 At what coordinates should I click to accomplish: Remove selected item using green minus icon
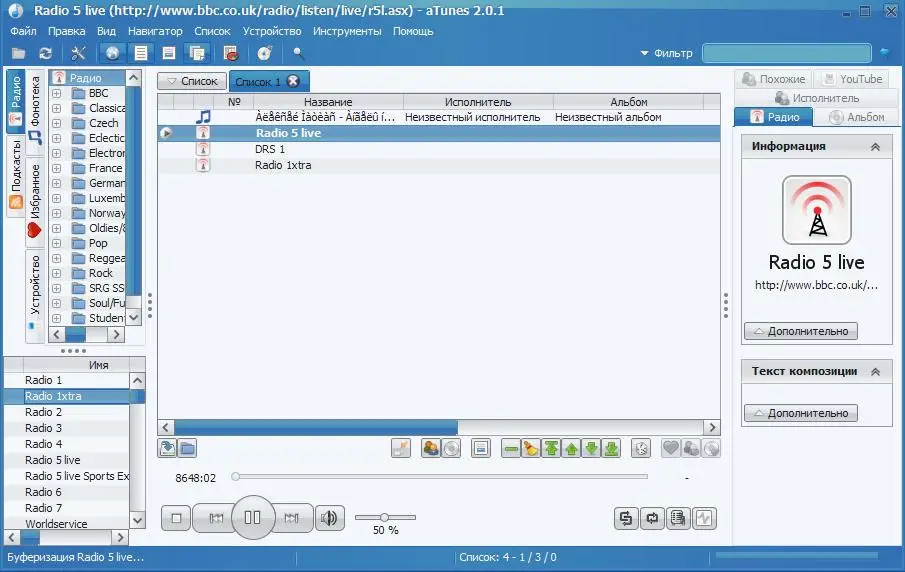[511, 448]
